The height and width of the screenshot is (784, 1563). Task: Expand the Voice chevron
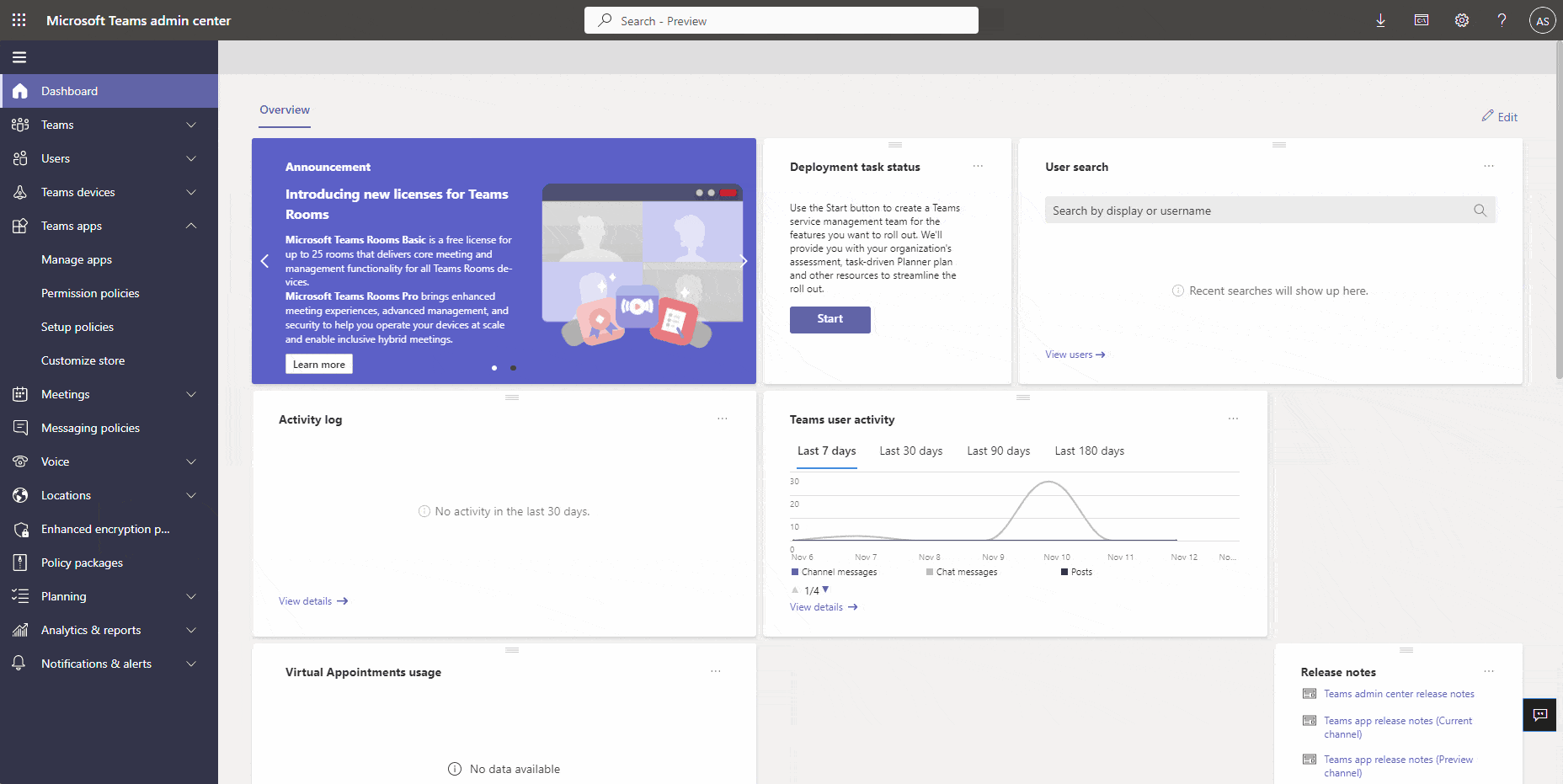(191, 461)
